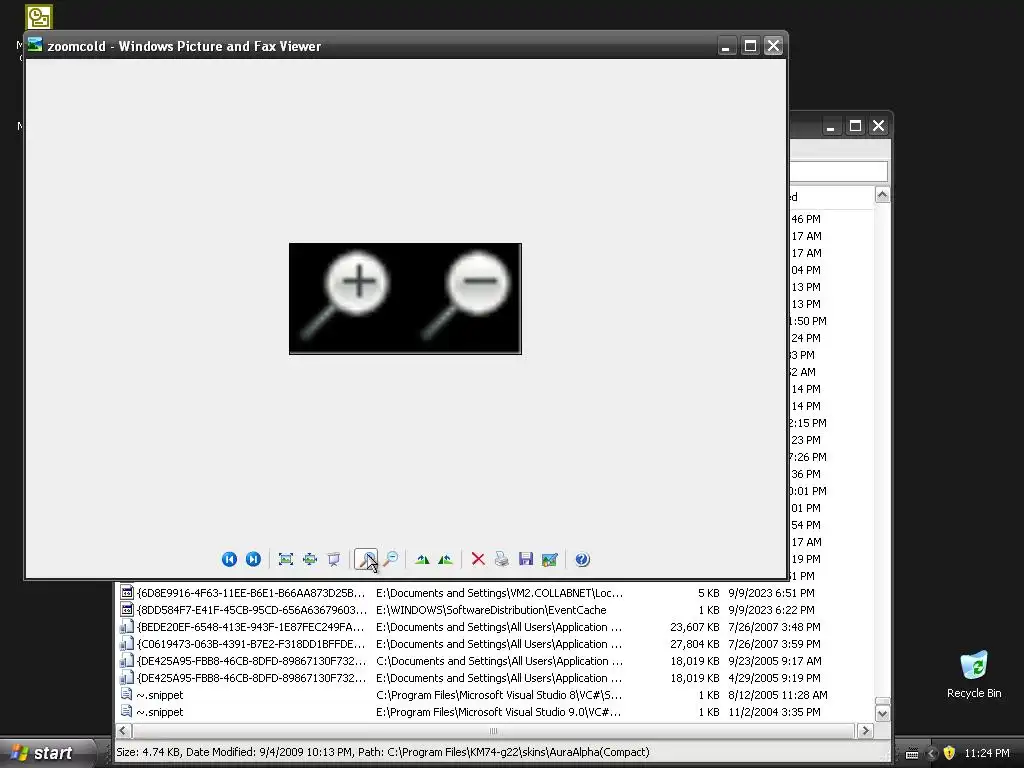Click the 11:24 PM taskbar clock
Image resolution: width=1024 pixels, height=768 pixels.
987,753
